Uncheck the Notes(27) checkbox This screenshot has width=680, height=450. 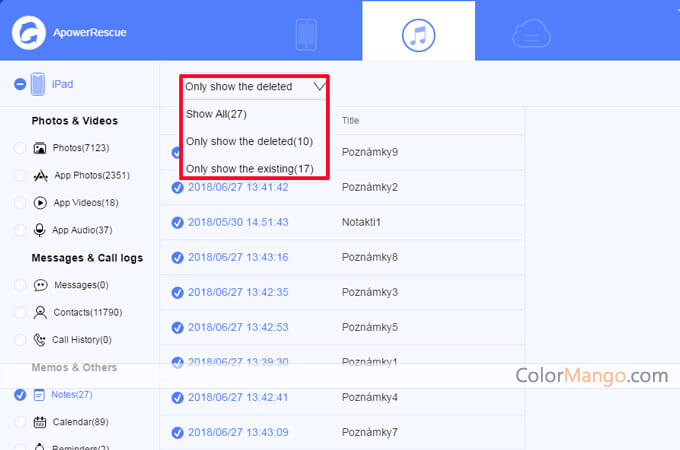pyautogui.click(x=20, y=395)
